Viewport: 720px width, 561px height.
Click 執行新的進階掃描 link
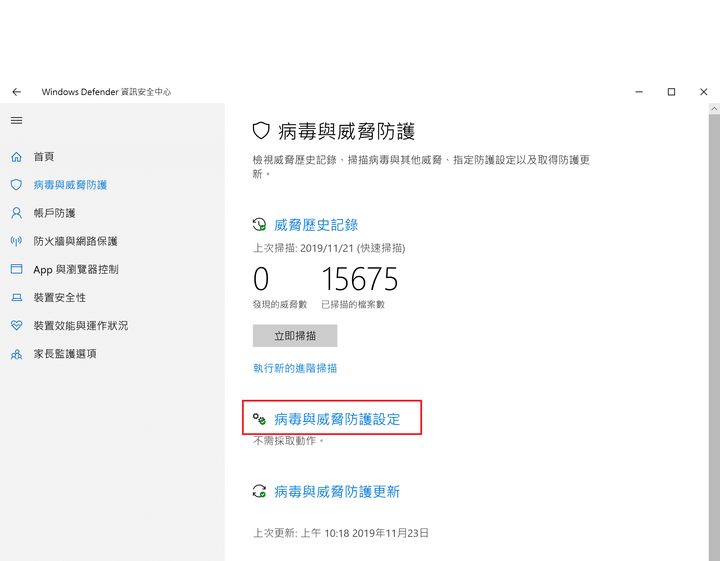click(x=295, y=368)
